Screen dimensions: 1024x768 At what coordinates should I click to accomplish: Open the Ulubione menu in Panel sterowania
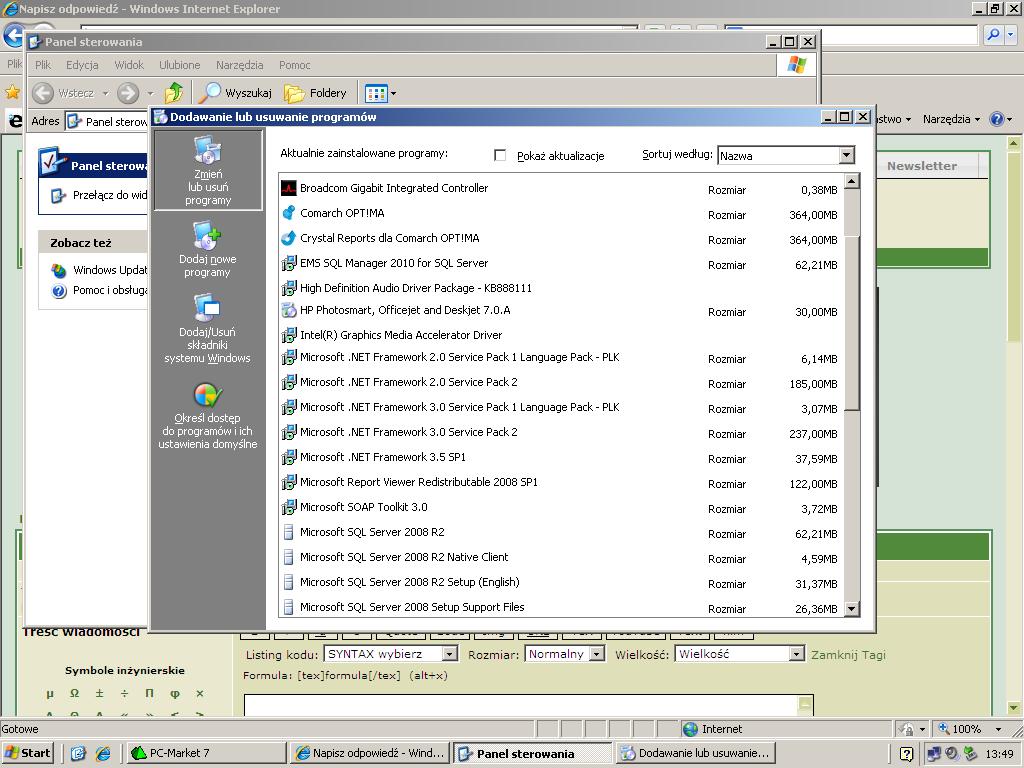[180, 65]
